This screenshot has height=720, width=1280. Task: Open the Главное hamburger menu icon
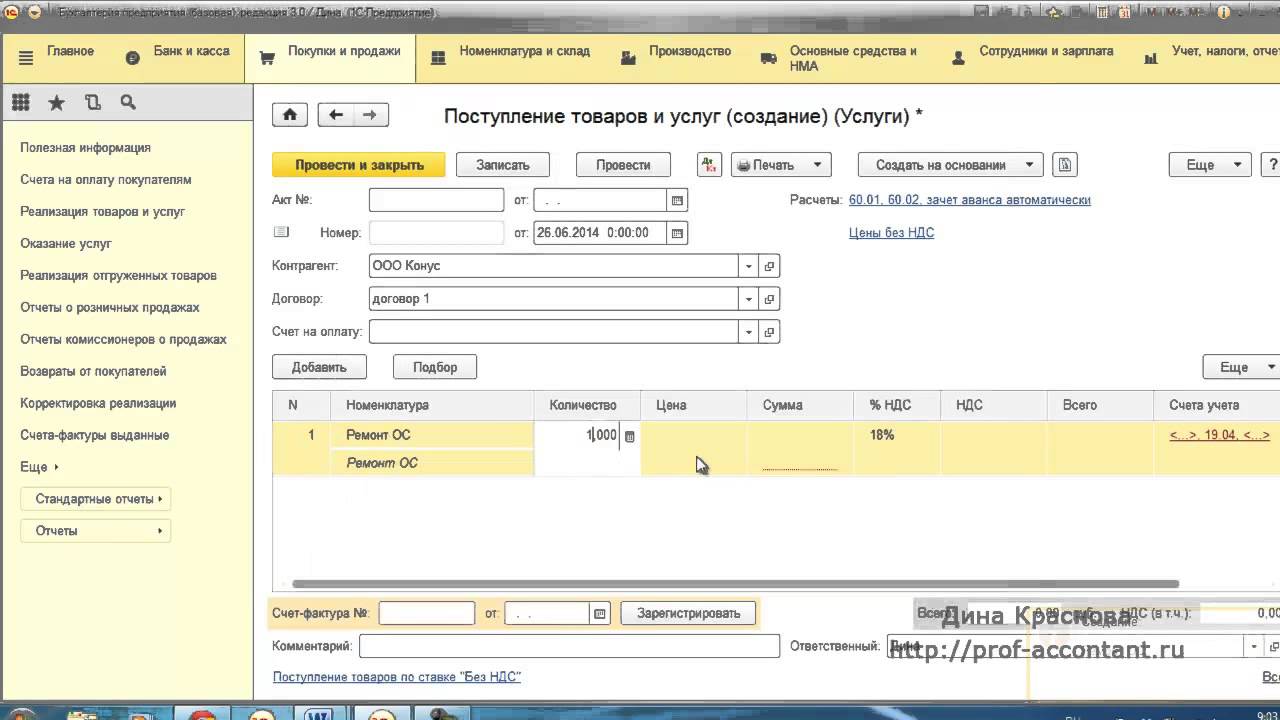click(26, 58)
